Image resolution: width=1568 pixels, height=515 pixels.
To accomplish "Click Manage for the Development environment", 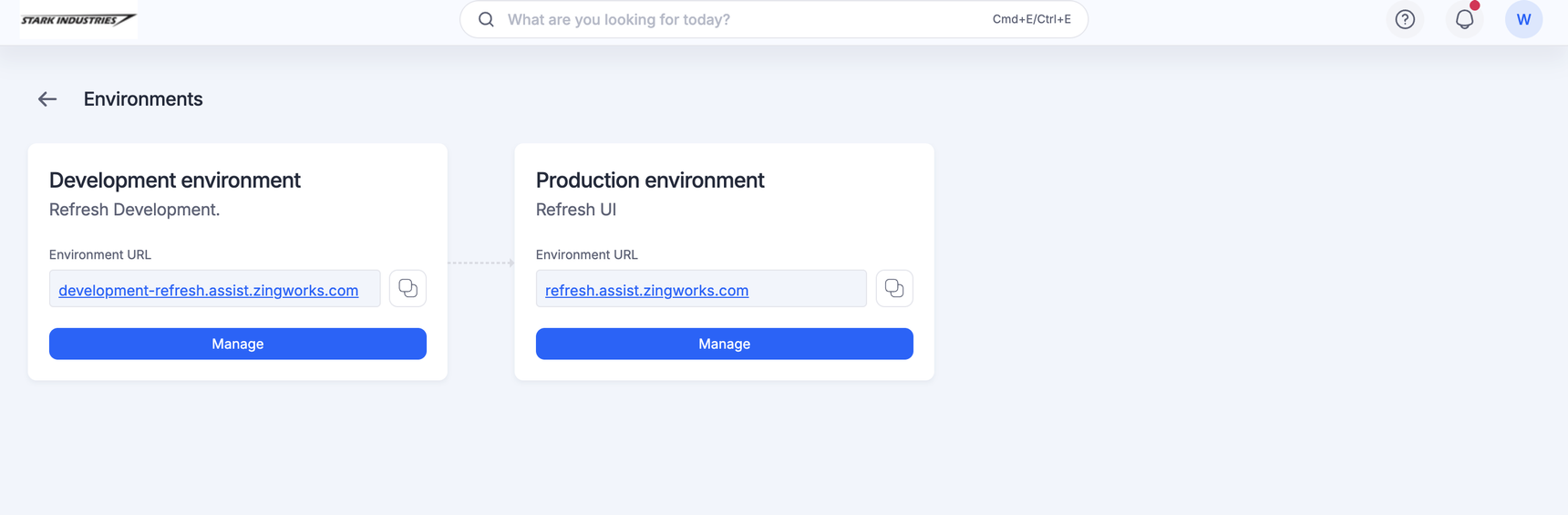I will coord(238,344).
